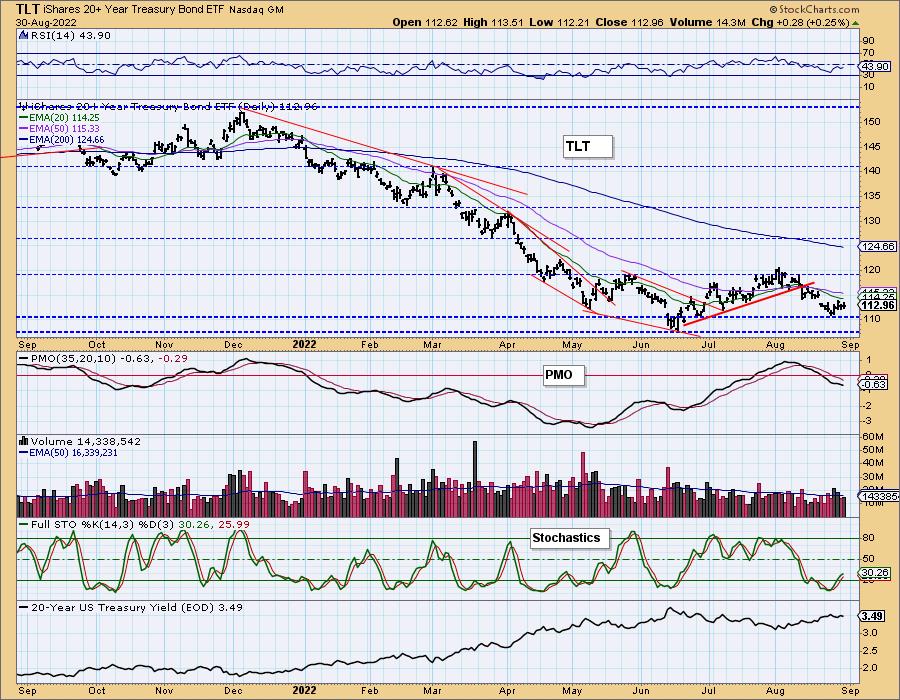Click the Low 112.21 value
The width and height of the screenshot is (900, 700).
click(x=559, y=22)
